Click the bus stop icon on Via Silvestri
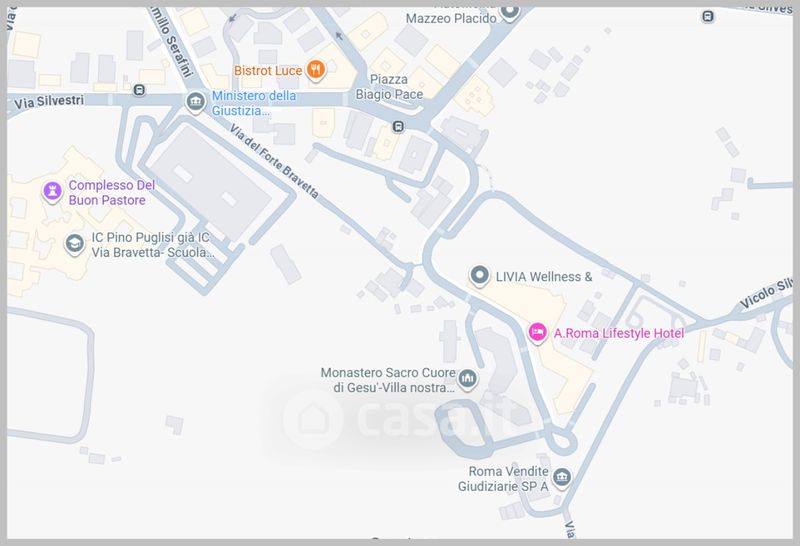This screenshot has height=546, width=800. click(x=139, y=90)
